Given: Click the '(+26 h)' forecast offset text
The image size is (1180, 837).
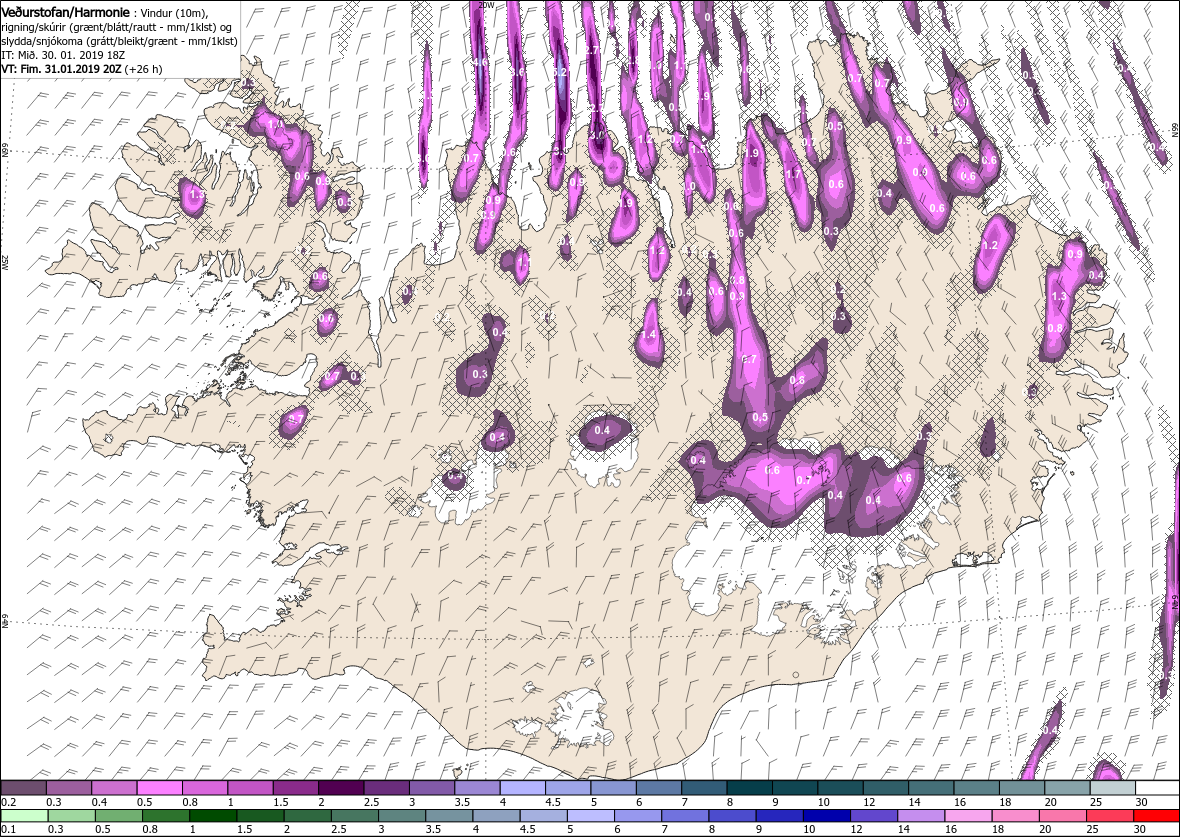Looking at the screenshot, I should pyautogui.click(x=143, y=68).
